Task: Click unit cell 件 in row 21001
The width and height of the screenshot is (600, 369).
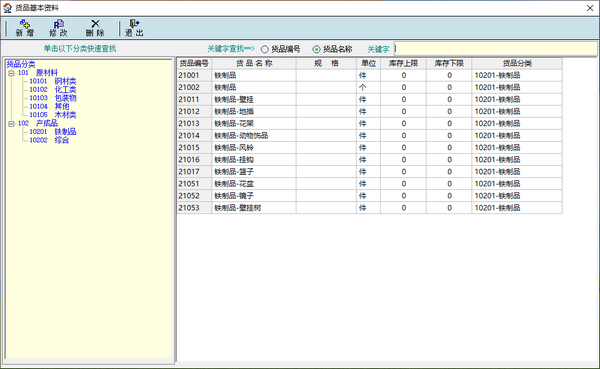Action: click(x=368, y=75)
